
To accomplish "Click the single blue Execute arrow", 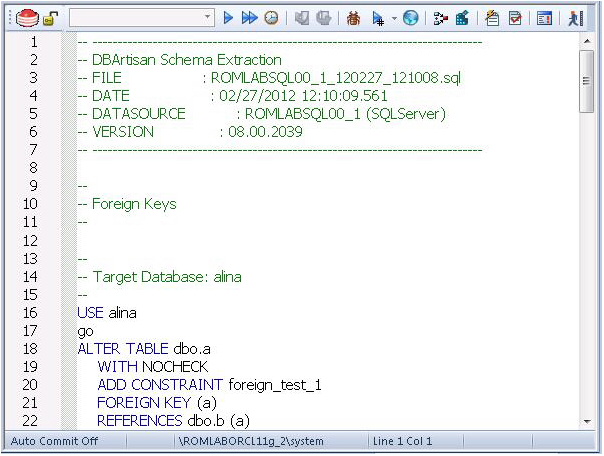I will click(228, 18).
